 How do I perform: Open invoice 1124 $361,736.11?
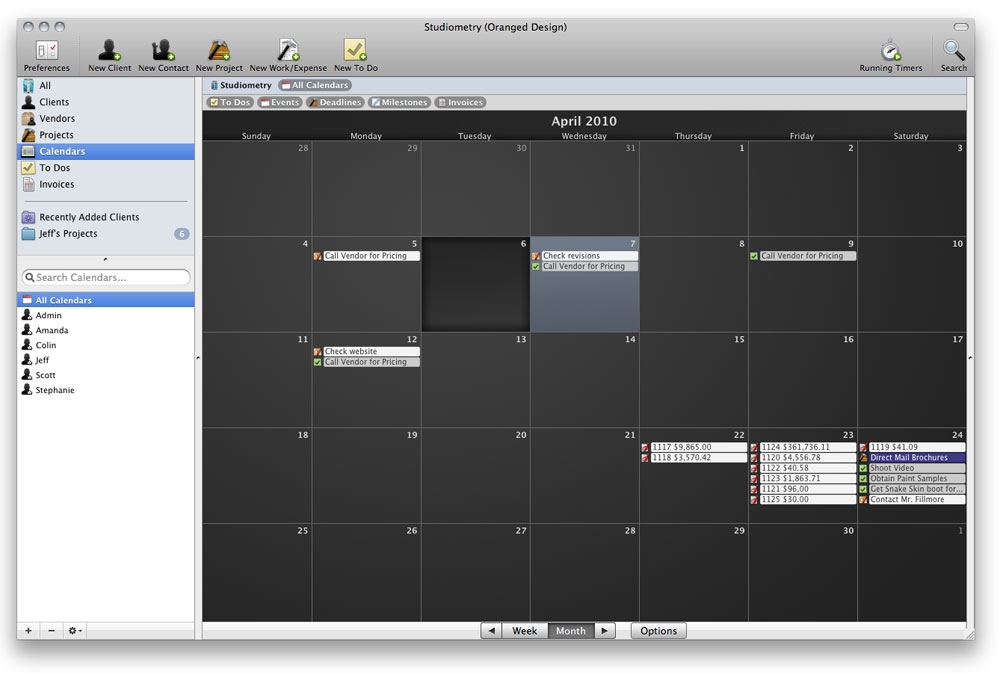[x=807, y=447]
